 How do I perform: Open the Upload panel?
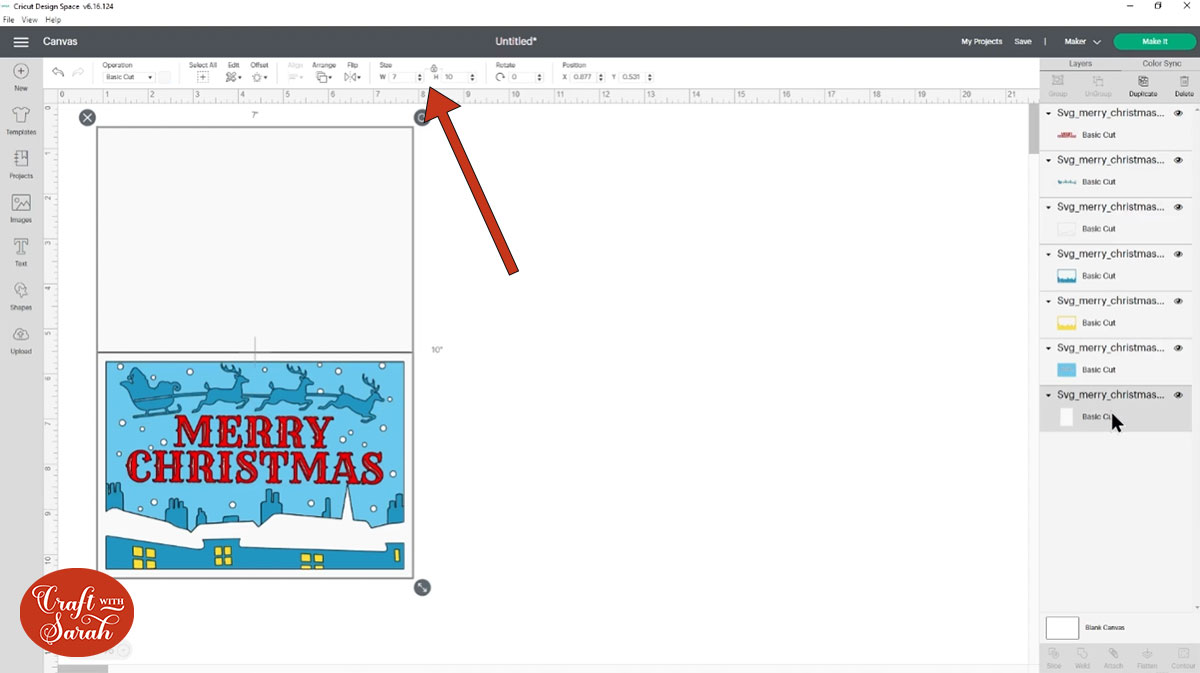[21, 340]
